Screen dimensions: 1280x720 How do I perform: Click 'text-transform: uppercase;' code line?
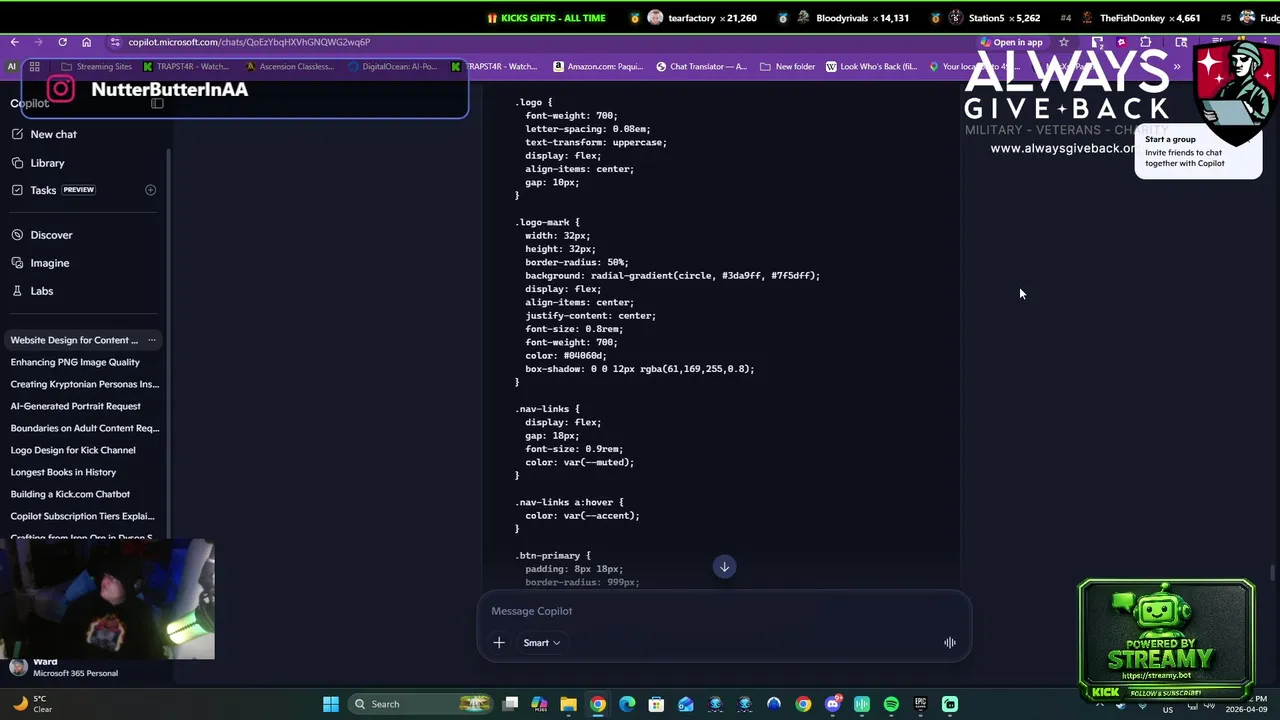(x=596, y=143)
